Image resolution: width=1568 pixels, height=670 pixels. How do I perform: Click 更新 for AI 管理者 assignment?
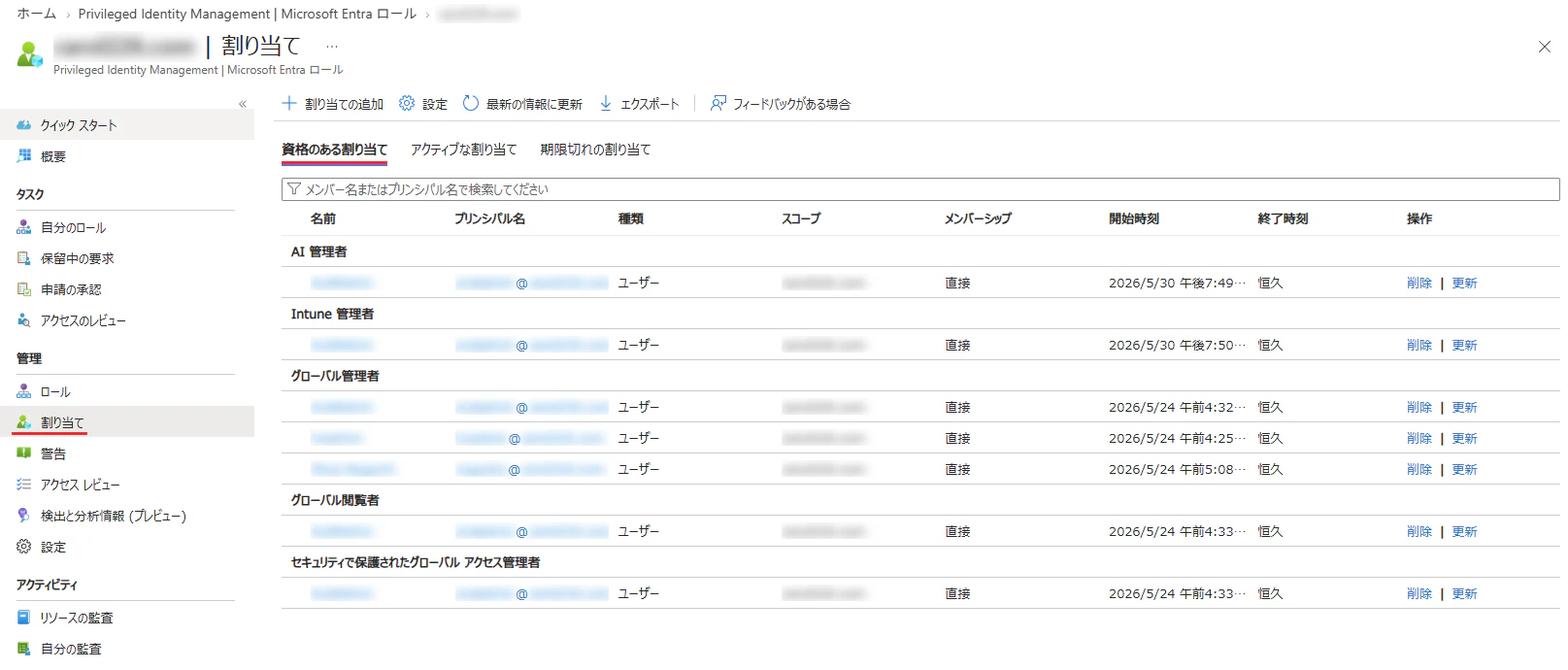1464,283
